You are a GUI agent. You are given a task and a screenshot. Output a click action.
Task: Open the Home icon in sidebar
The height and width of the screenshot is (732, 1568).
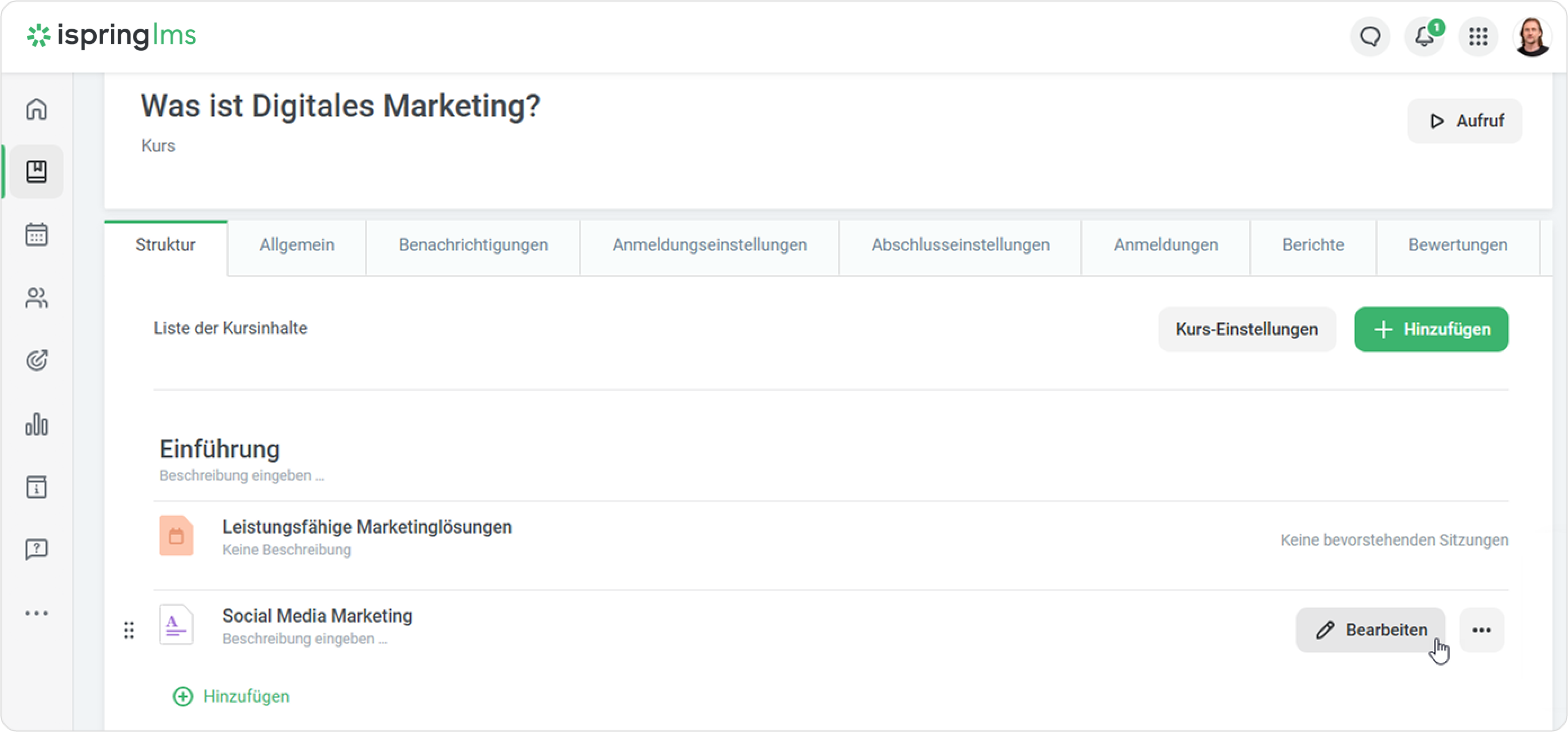(37, 110)
